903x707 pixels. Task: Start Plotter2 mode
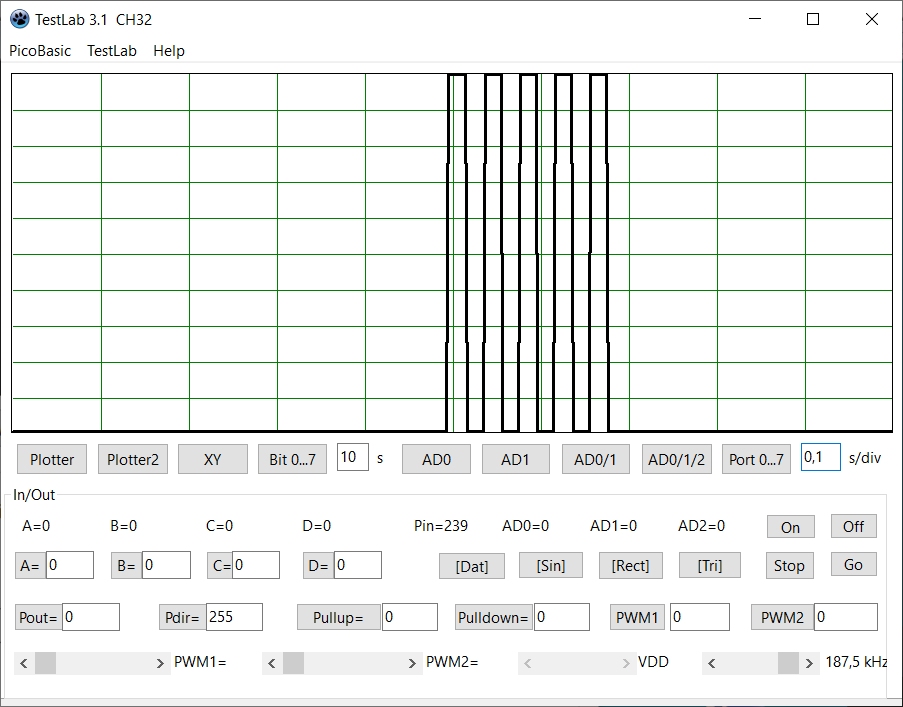pos(133,459)
